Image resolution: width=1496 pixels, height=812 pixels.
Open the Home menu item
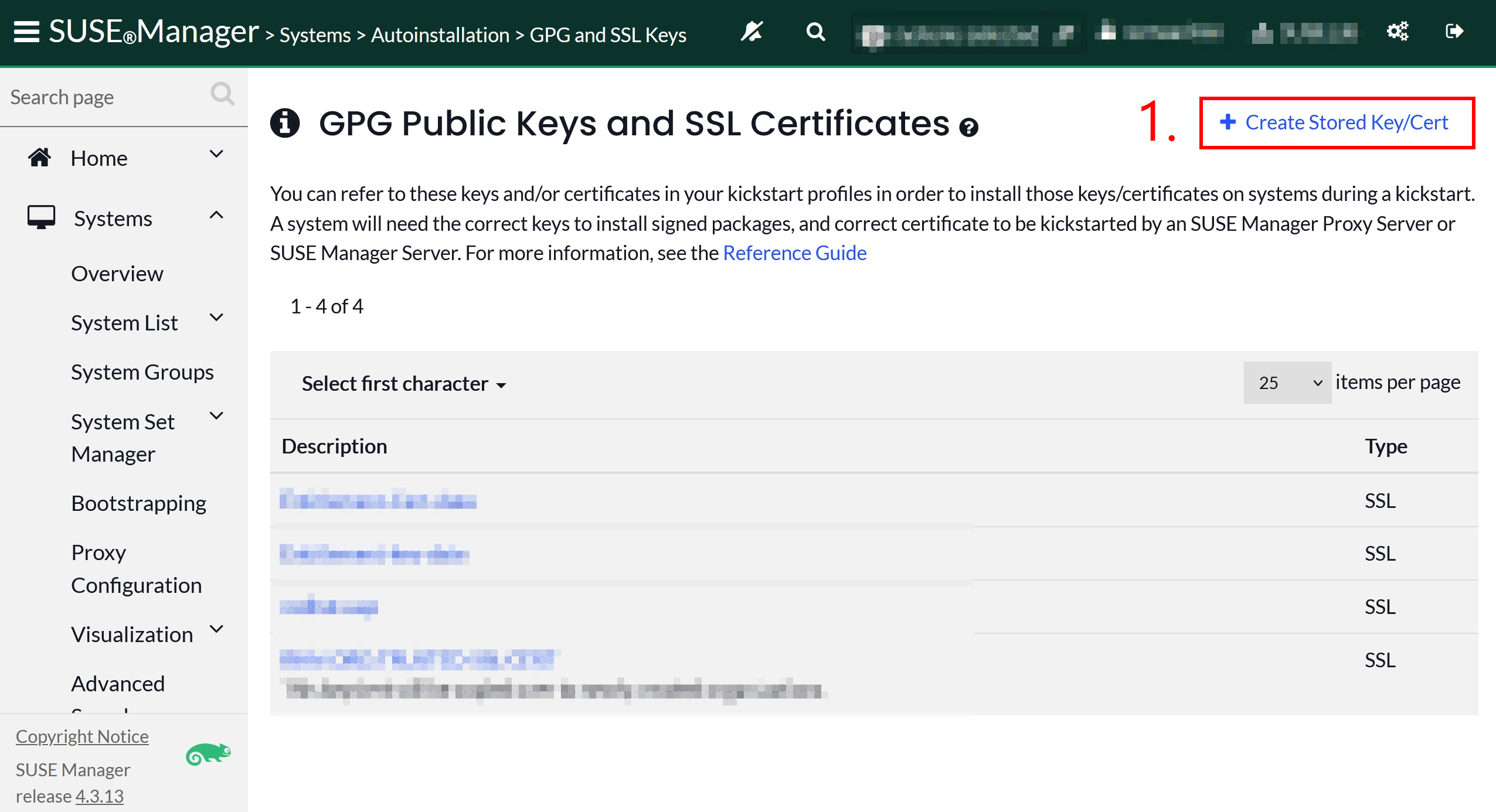click(x=99, y=158)
